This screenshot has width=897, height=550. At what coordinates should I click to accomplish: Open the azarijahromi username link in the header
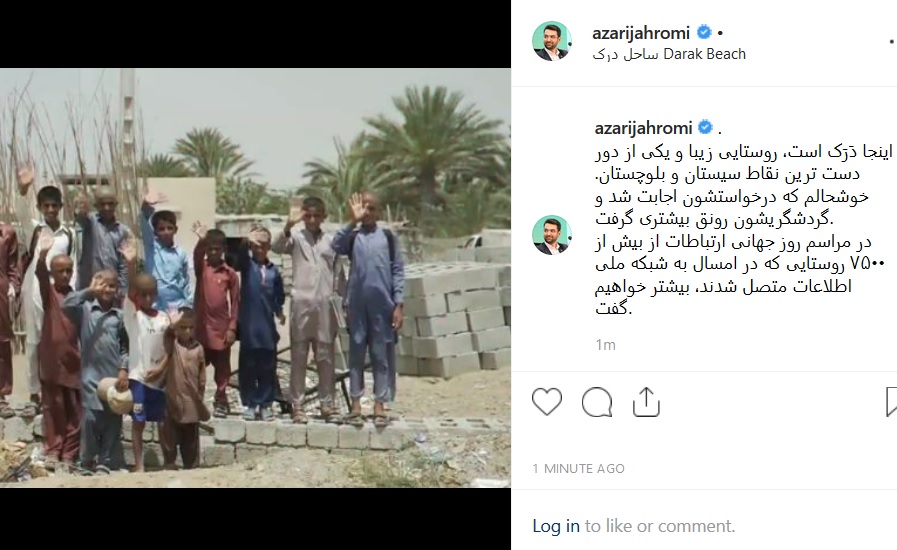(x=641, y=33)
